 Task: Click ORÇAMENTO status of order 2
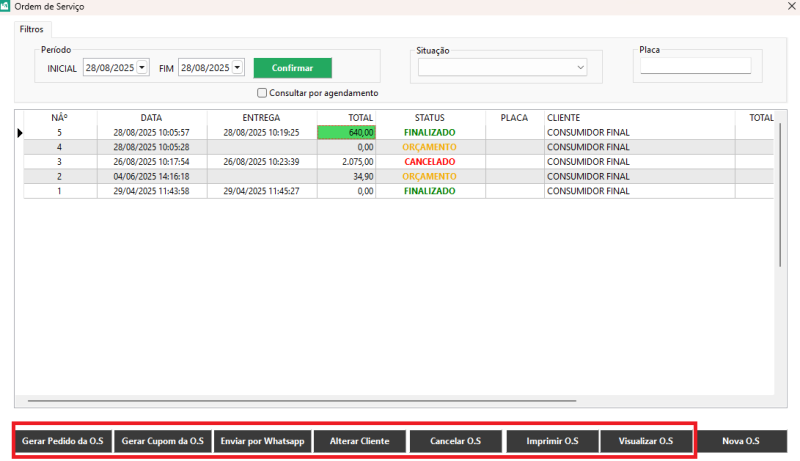[430, 176]
